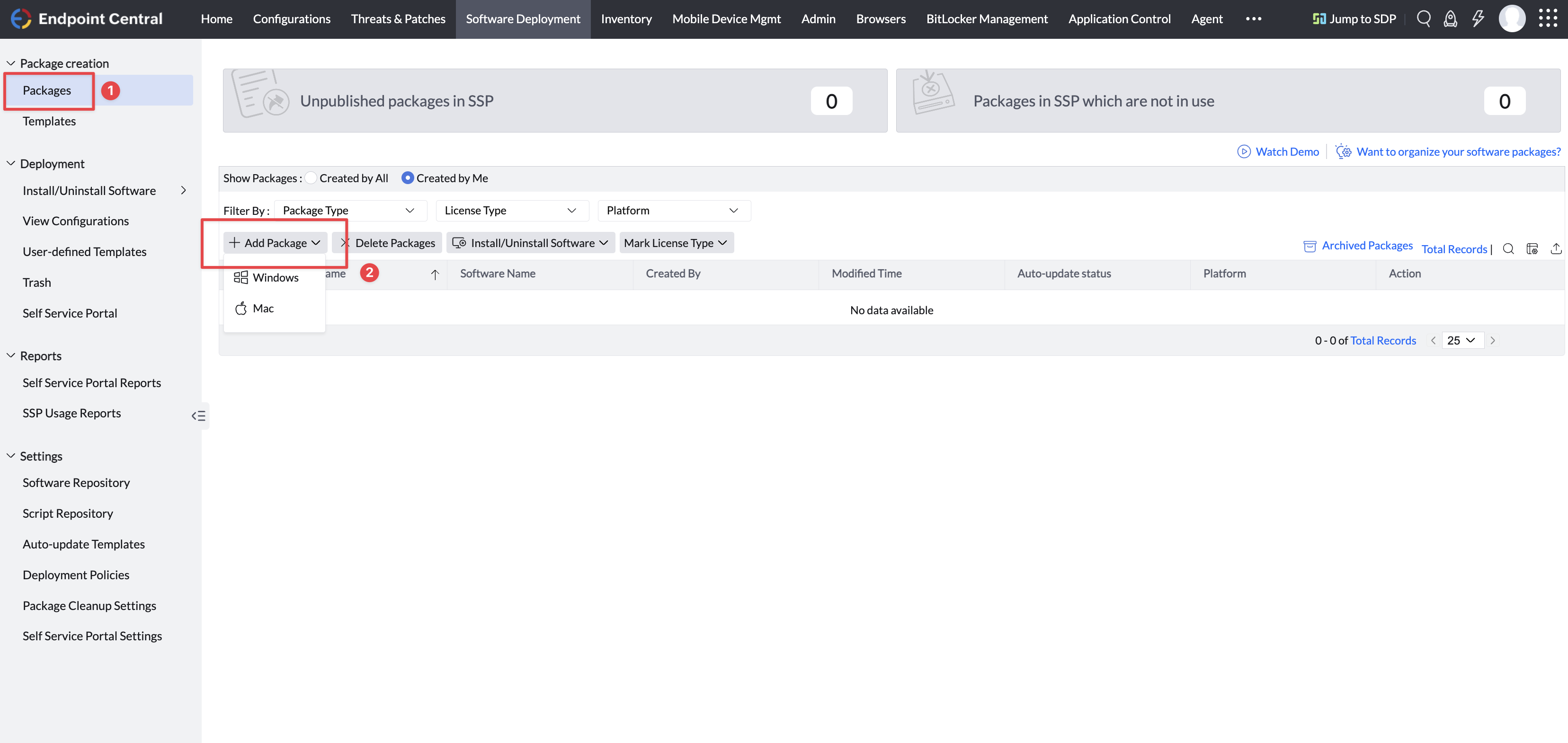This screenshot has height=743, width=1568.
Task: Choose Windows from Add Package menu
Action: 275,277
